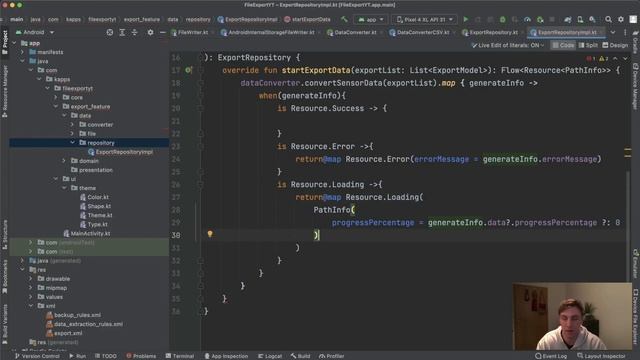
Task: Expand the drawable folder
Action: [x=31, y=279]
